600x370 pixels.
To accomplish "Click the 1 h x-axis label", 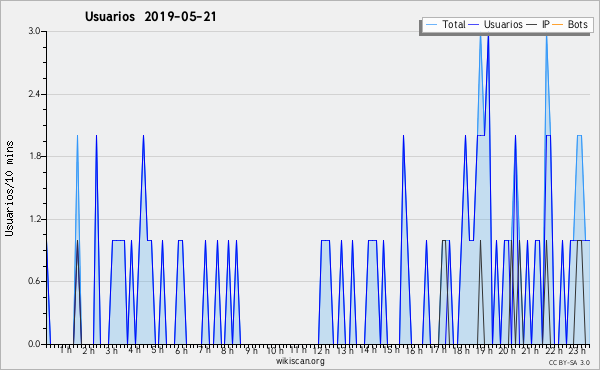I will click(x=65, y=350).
